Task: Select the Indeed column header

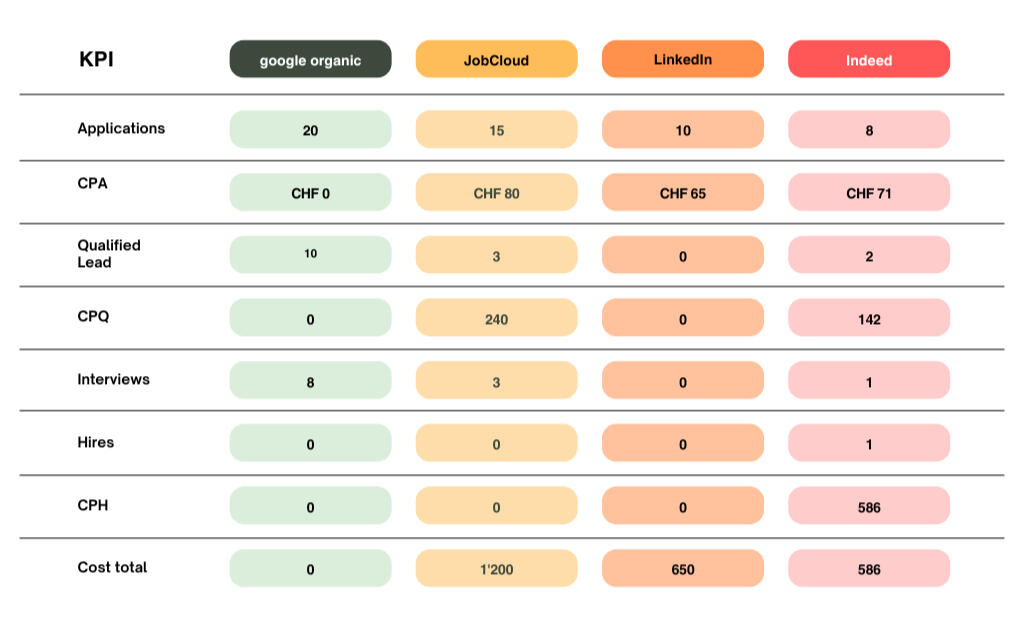Action: click(868, 60)
